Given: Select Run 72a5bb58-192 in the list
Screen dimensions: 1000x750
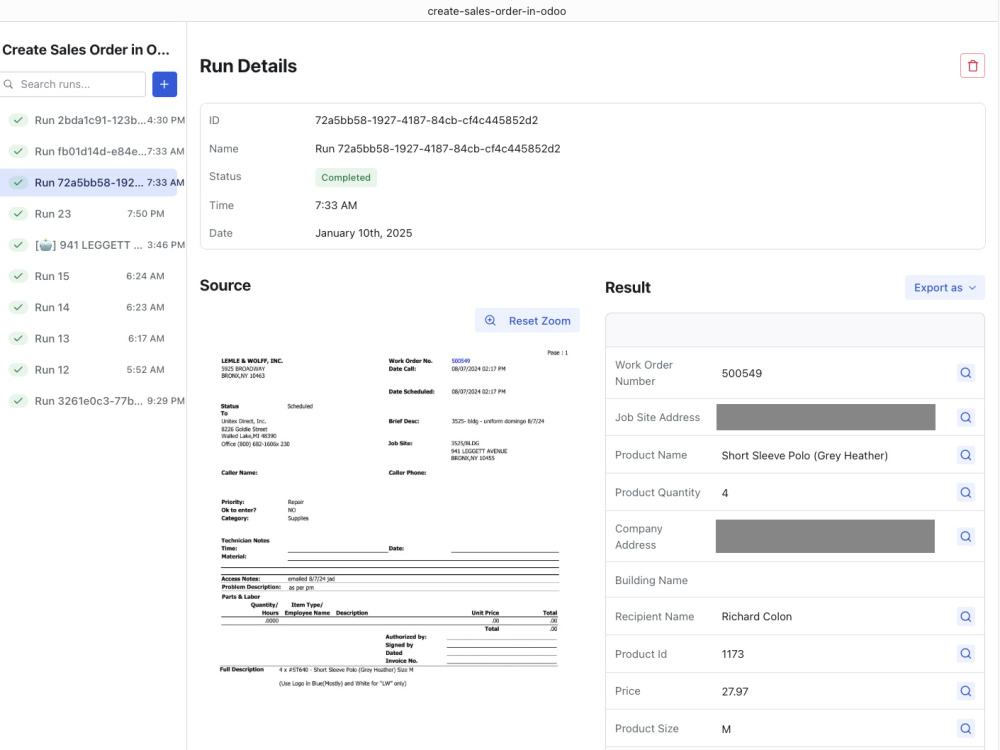Looking at the screenshot, I should (x=89, y=182).
